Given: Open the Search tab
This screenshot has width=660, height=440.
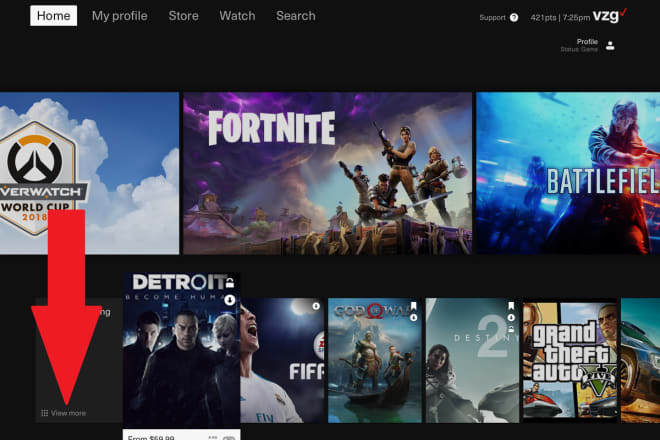Looking at the screenshot, I should point(295,16).
